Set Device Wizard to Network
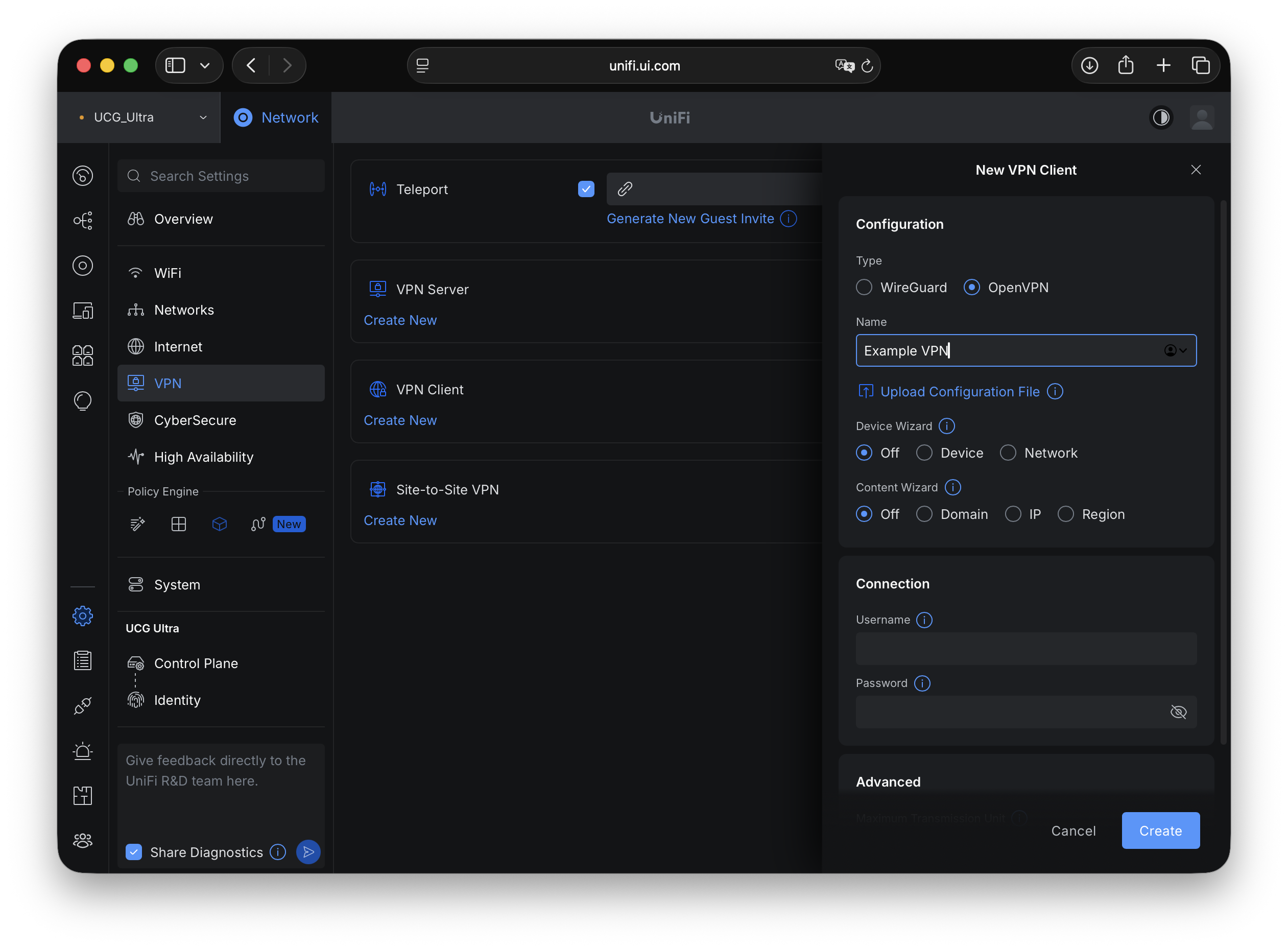Screen dimensions: 1288x949 coord(1008,453)
